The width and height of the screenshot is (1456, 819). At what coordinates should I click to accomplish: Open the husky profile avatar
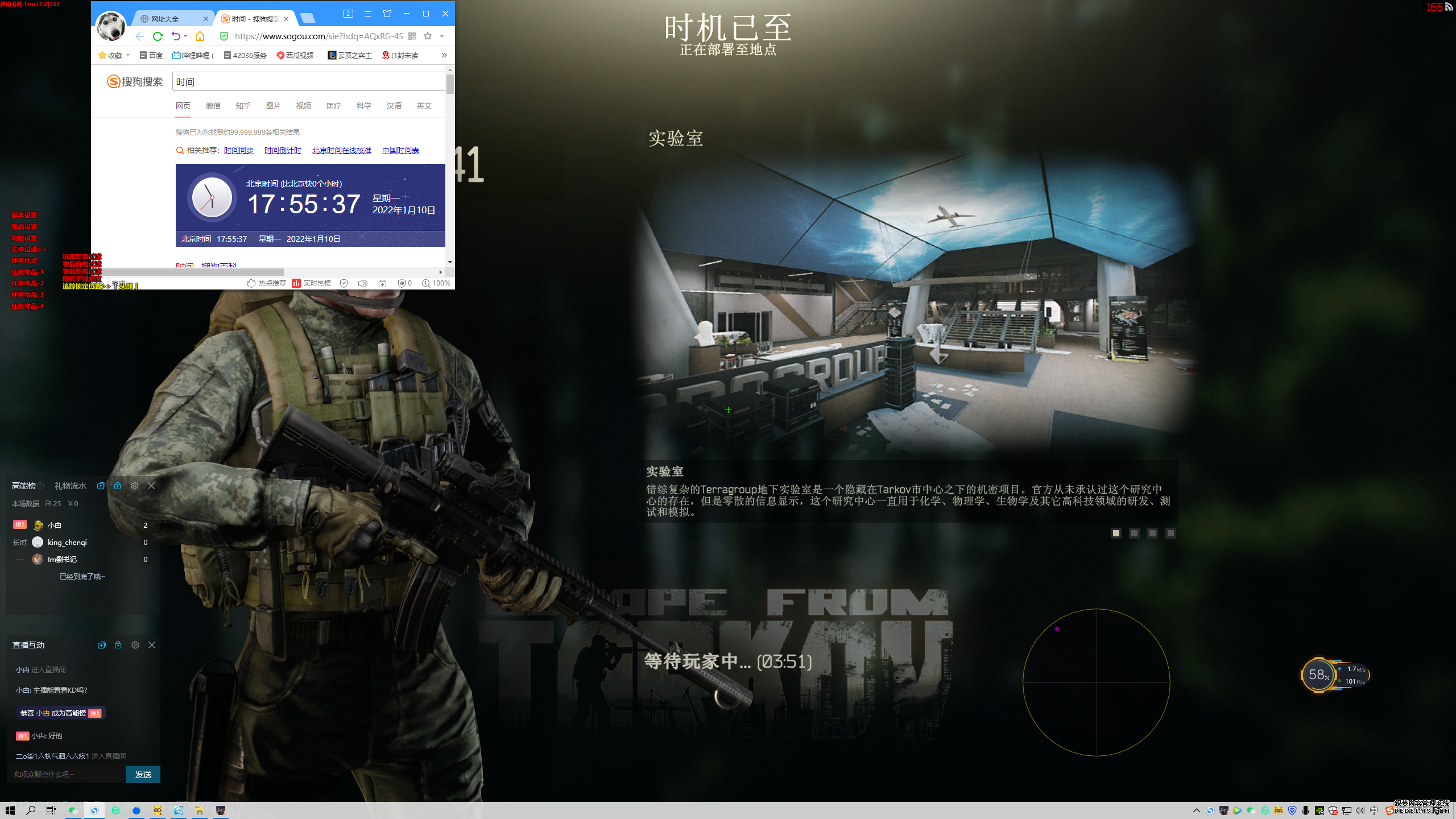111,26
